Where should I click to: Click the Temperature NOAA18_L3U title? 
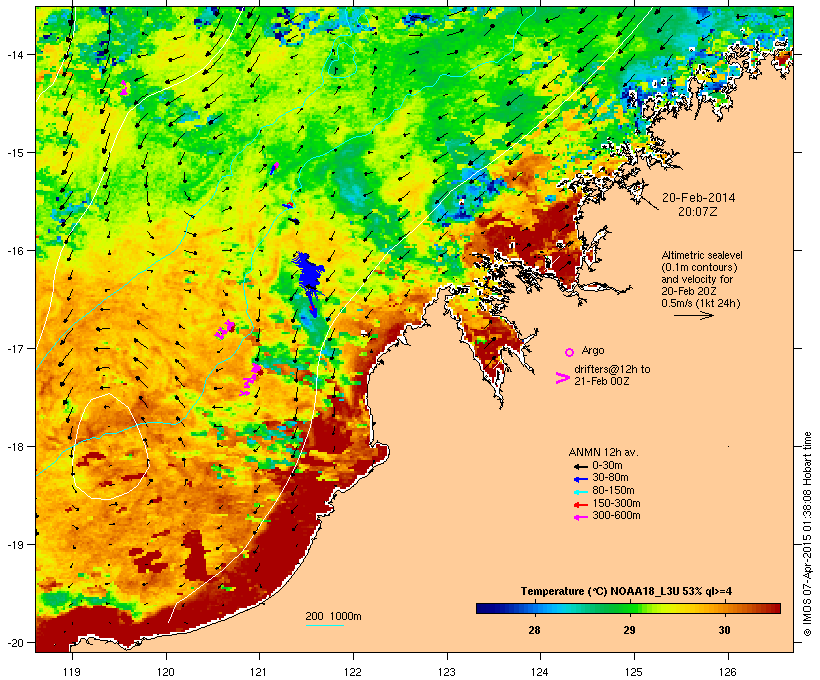[x=626, y=592]
